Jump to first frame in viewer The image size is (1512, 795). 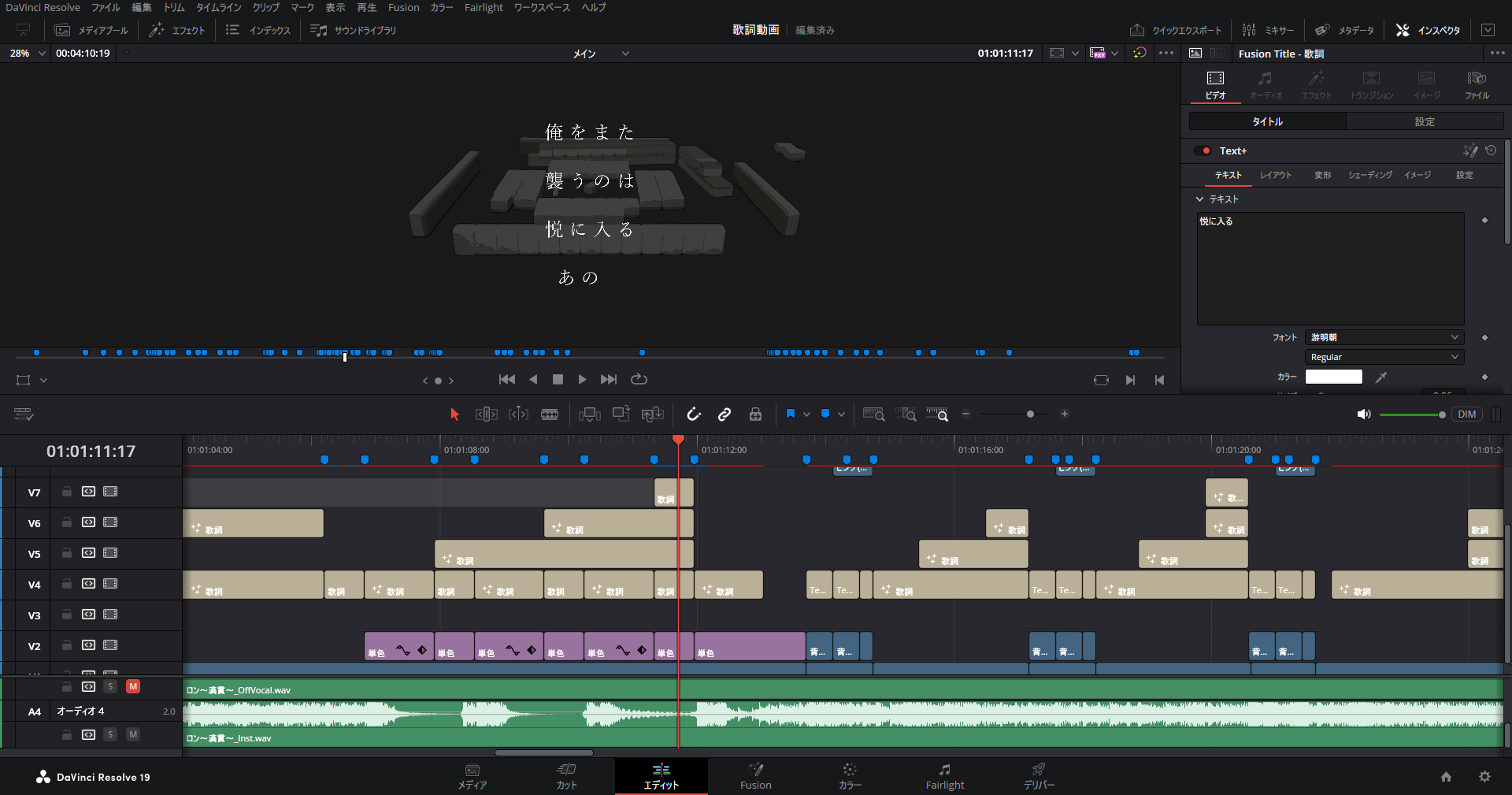[x=507, y=380]
